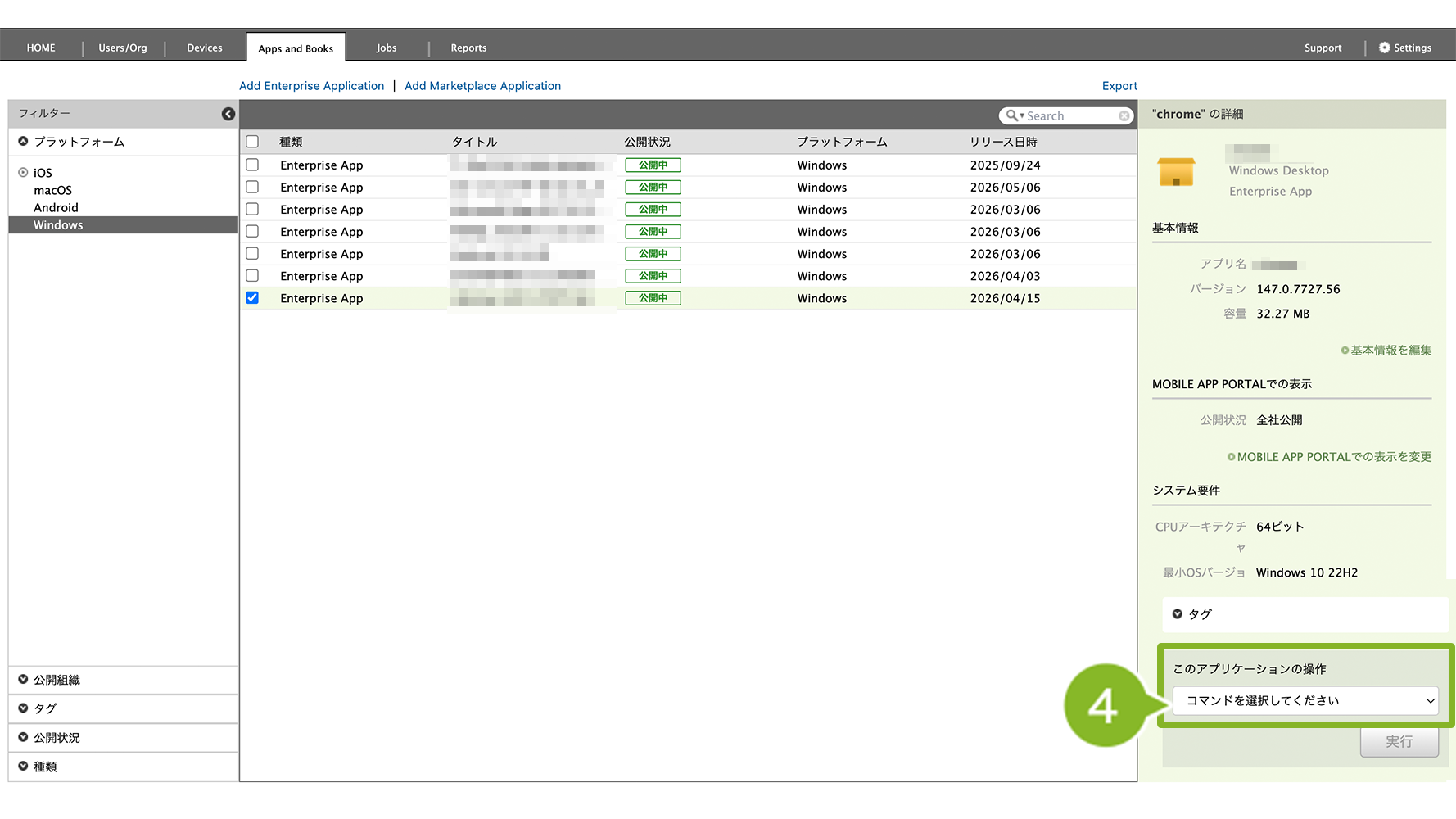Expand the 公開状況 filter section
Image resolution: width=1456 pixels, height=819 pixels.
click(x=23, y=737)
